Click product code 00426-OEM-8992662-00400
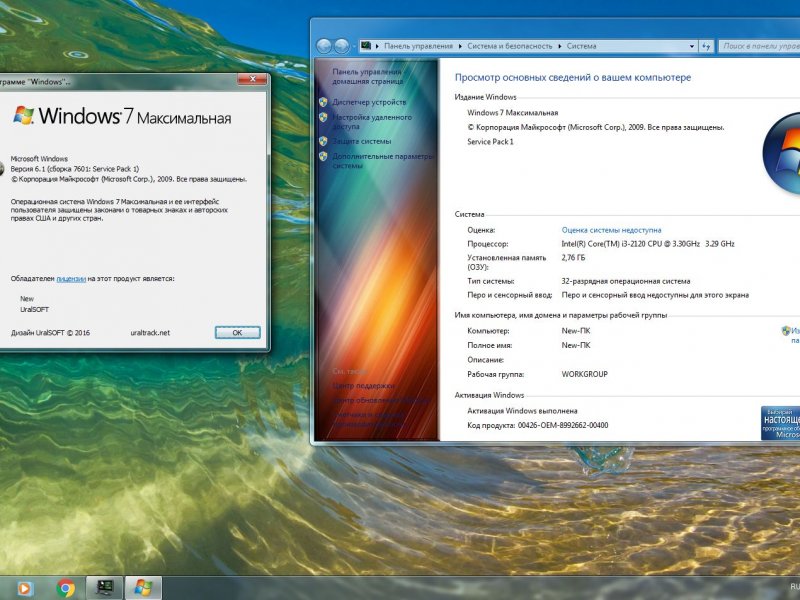The width and height of the screenshot is (800, 600). (x=563, y=425)
